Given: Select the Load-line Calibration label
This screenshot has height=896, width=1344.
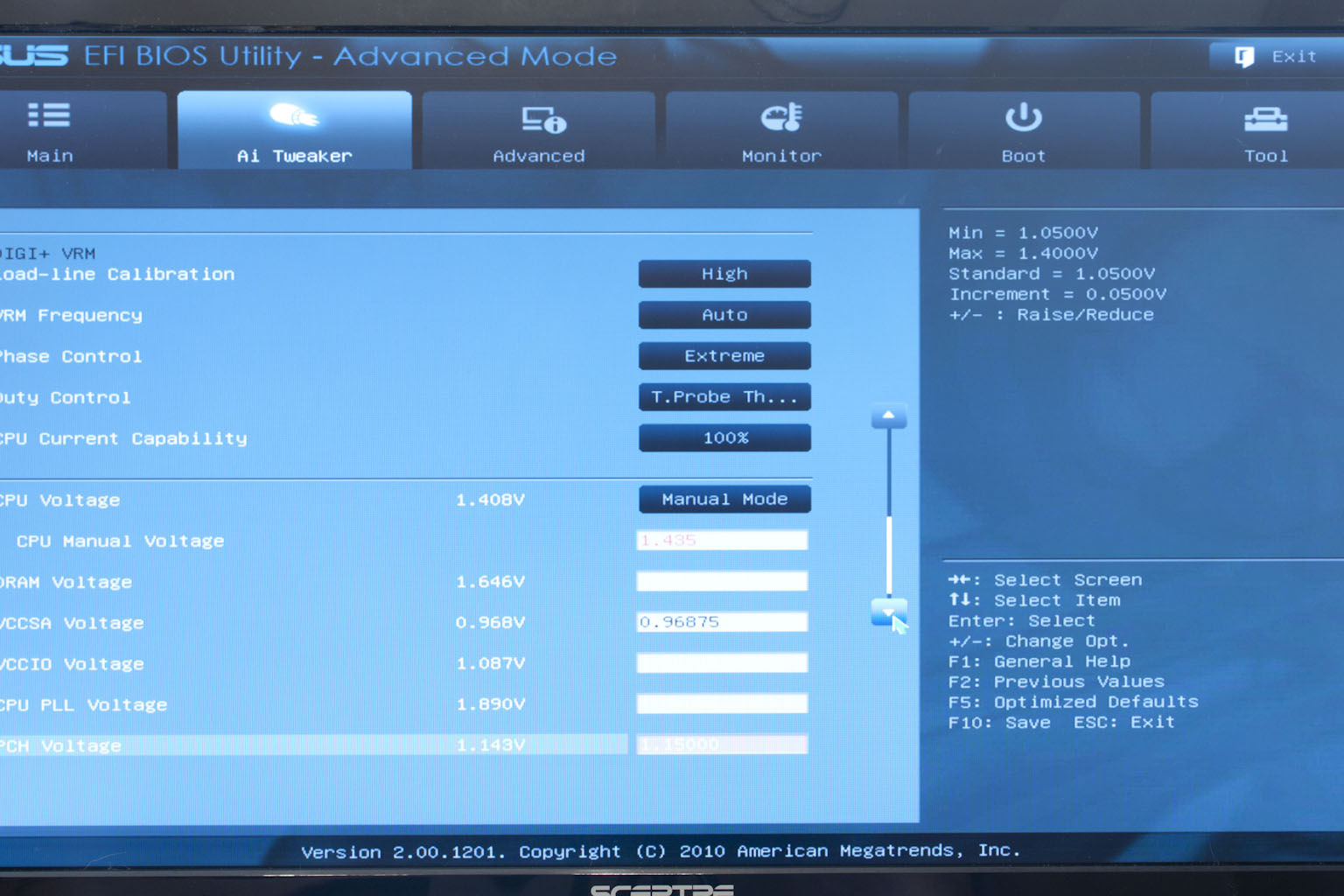Looking at the screenshot, I should [x=117, y=274].
